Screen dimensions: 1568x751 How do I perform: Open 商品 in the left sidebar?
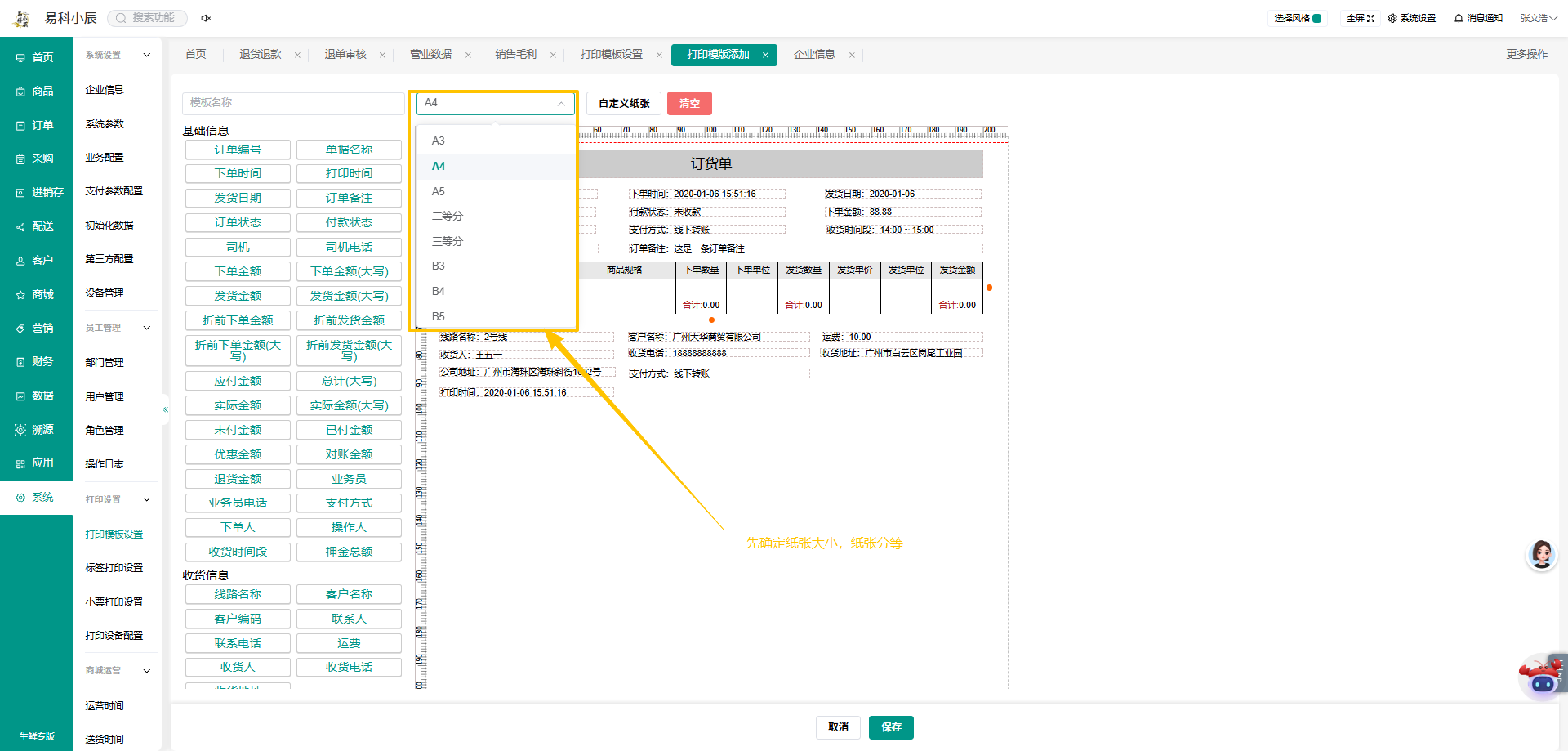pyautogui.click(x=37, y=91)
